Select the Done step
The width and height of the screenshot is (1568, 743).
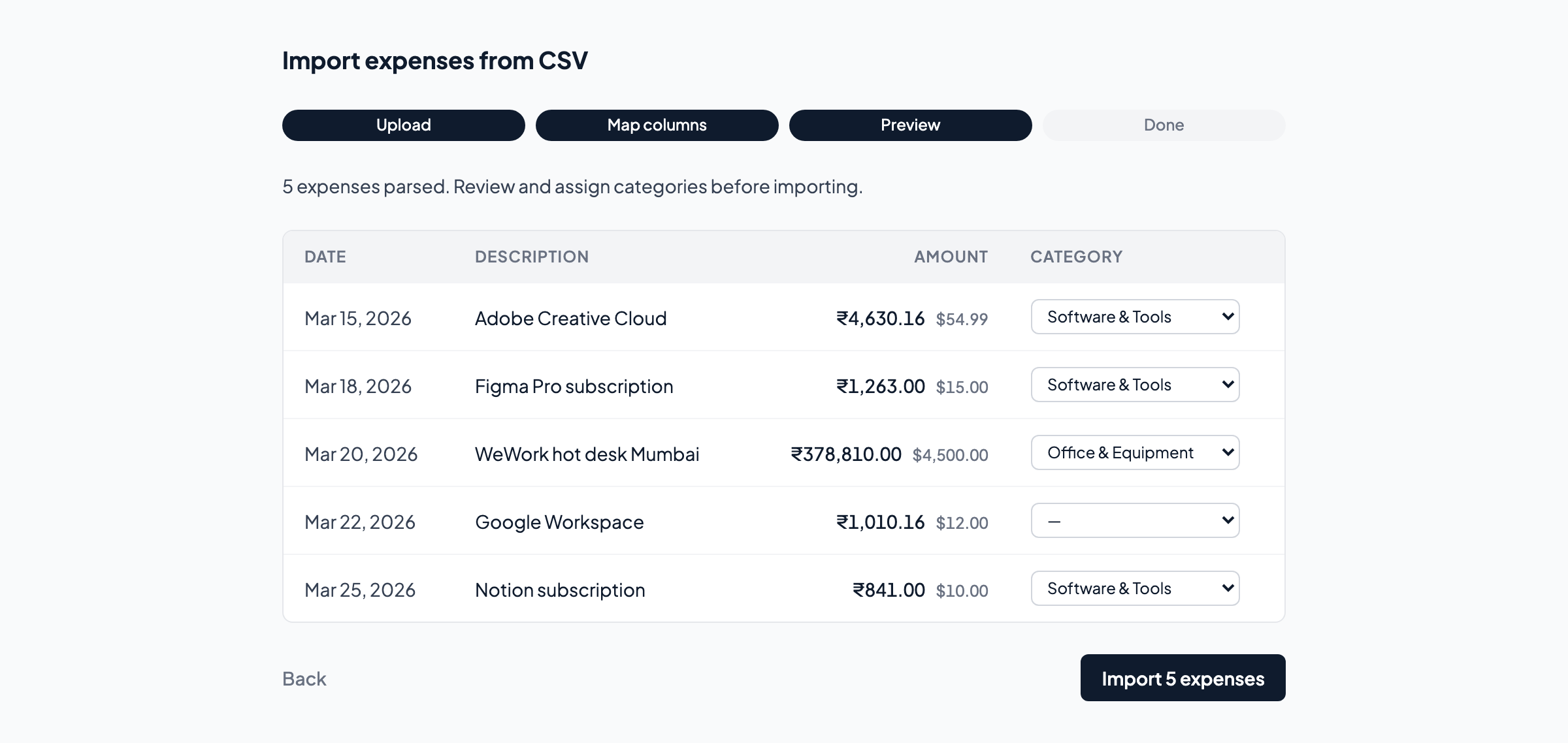1163,125
